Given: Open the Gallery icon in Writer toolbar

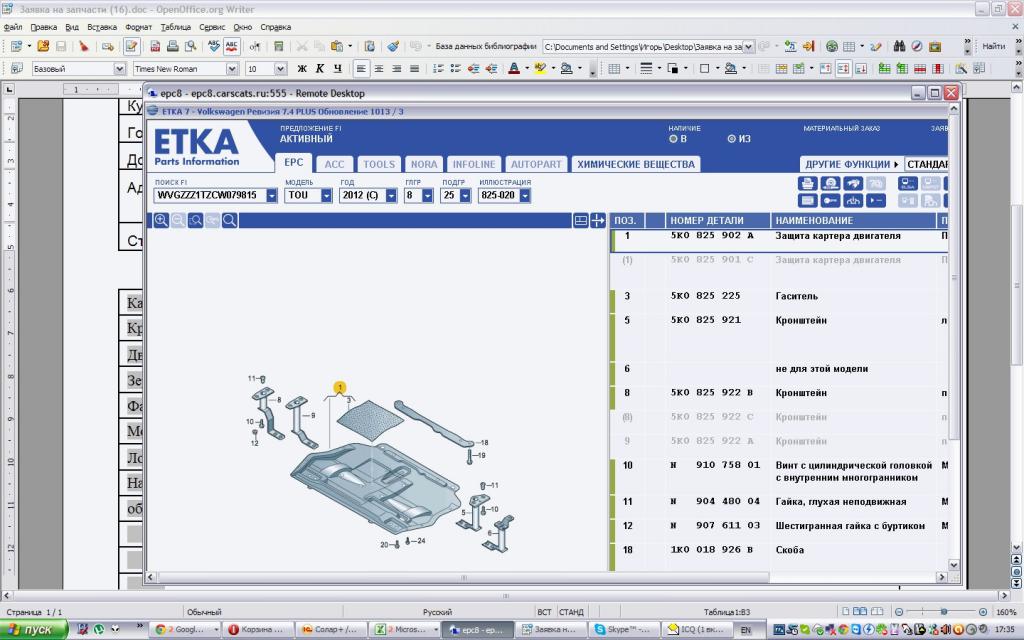Looking at the screenshot, I should [x=935, y=46].
